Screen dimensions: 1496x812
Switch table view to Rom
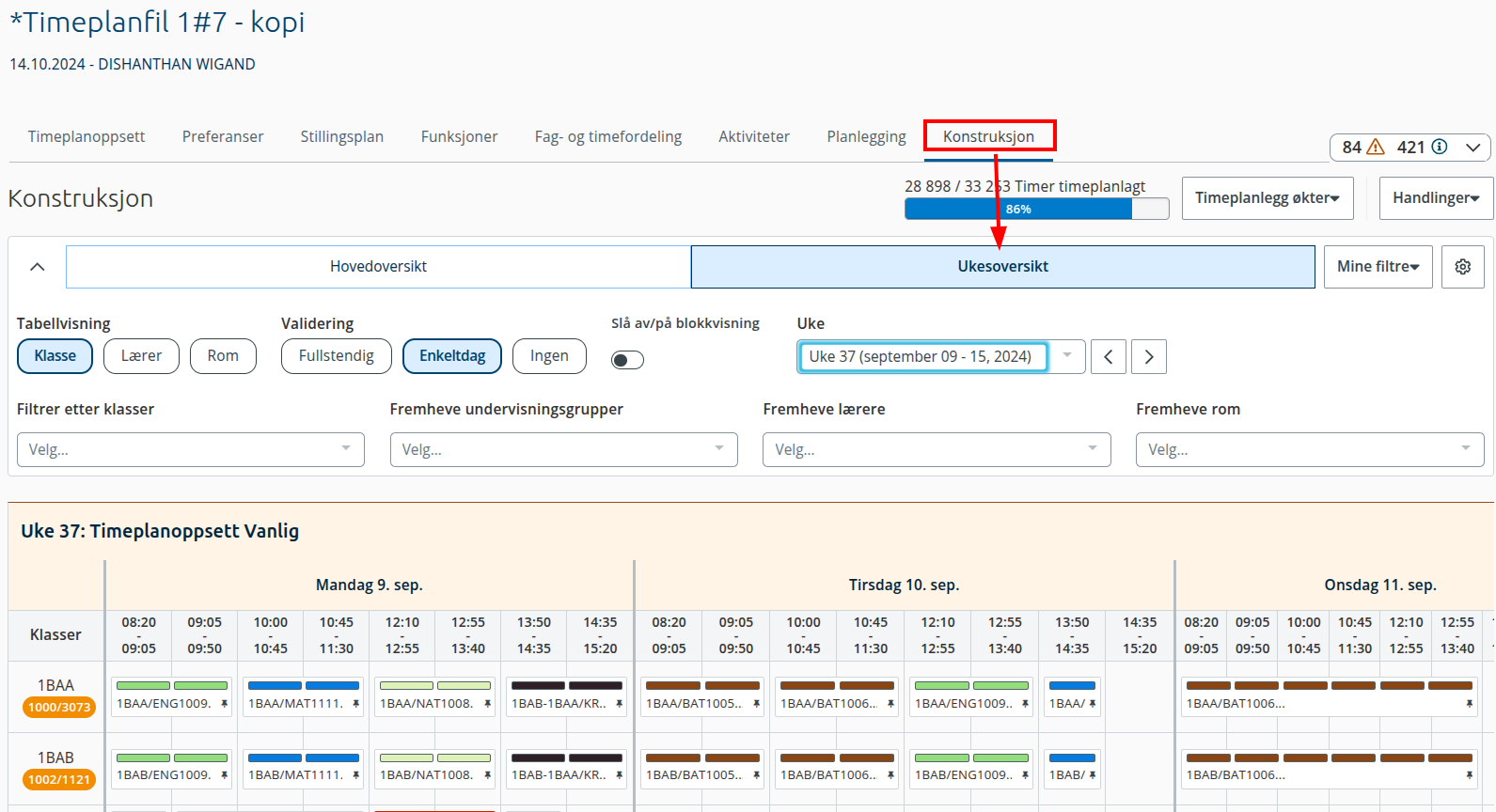[223, 356]
